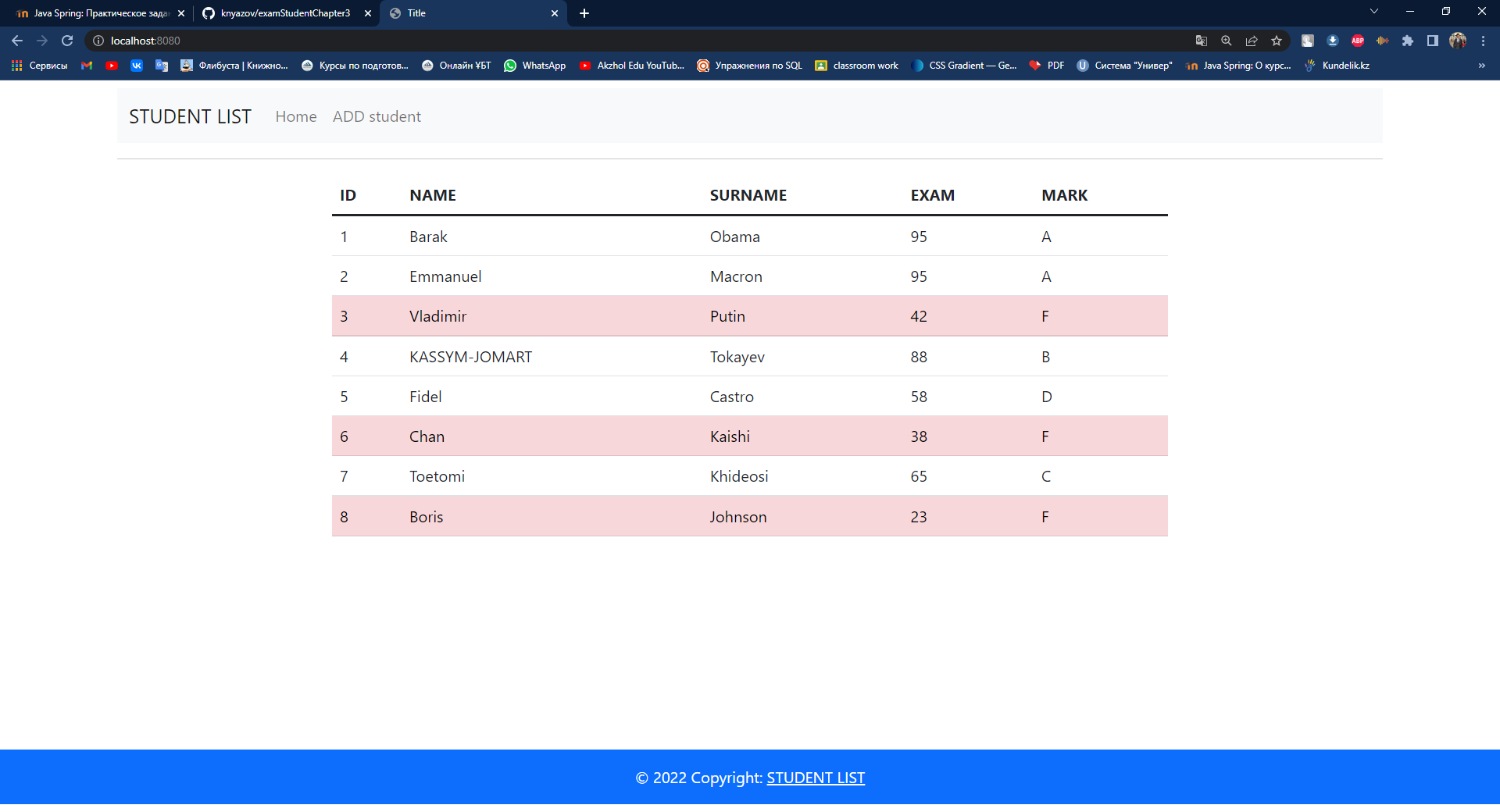1500x812 pixels.
Task: Open the classroom work bookmark
Action: coord(856,66)
